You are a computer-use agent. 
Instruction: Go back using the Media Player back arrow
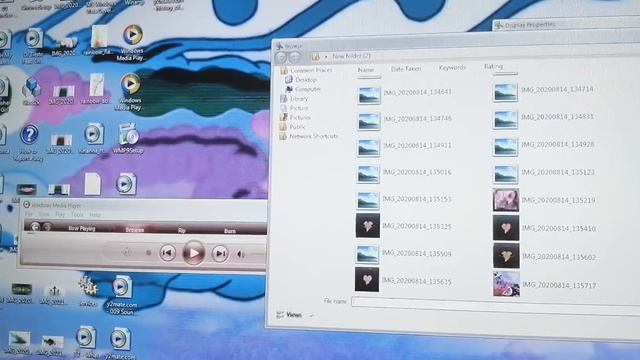coord(36,227)
